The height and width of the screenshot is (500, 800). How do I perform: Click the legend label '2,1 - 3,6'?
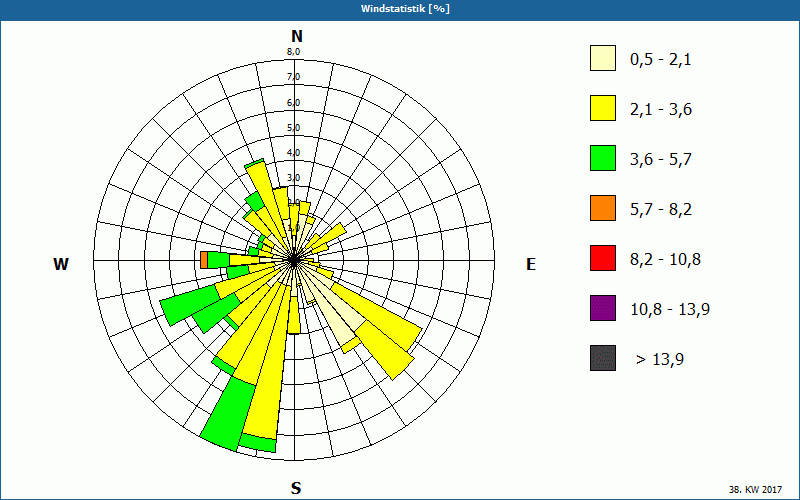tap(661, 110)
